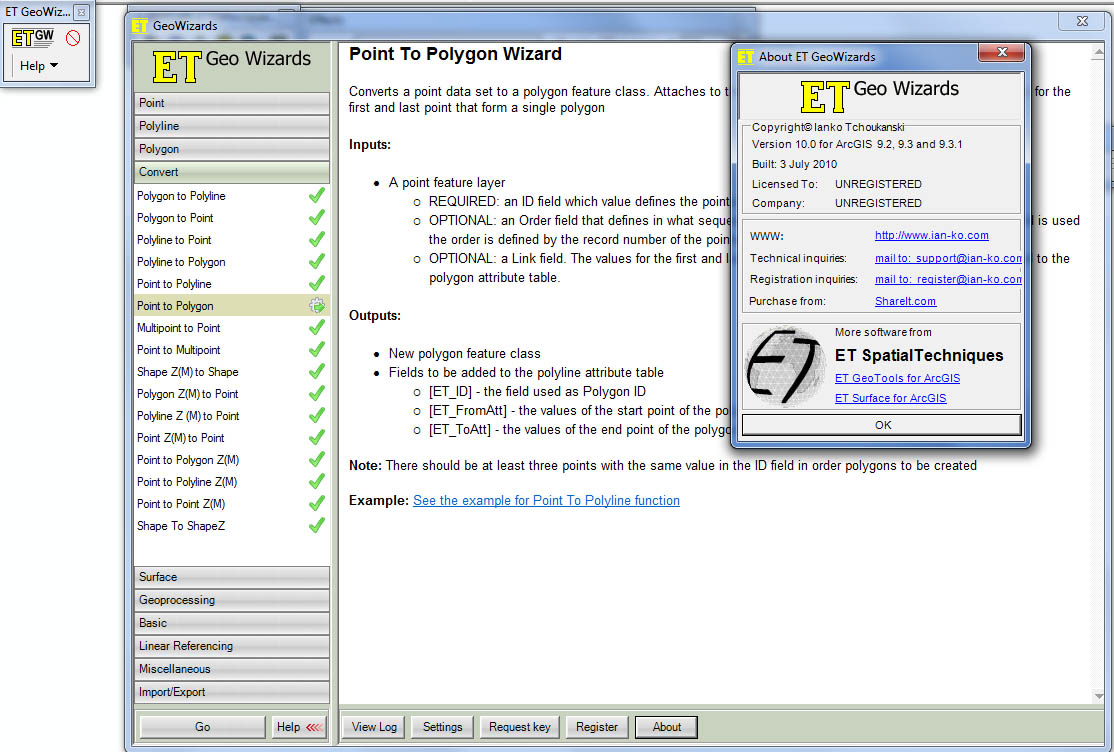Viewport: 1114px width, 752px height.
Task: Click green checkmark beside Shape To ShapeZ
Action: (317, 526)
